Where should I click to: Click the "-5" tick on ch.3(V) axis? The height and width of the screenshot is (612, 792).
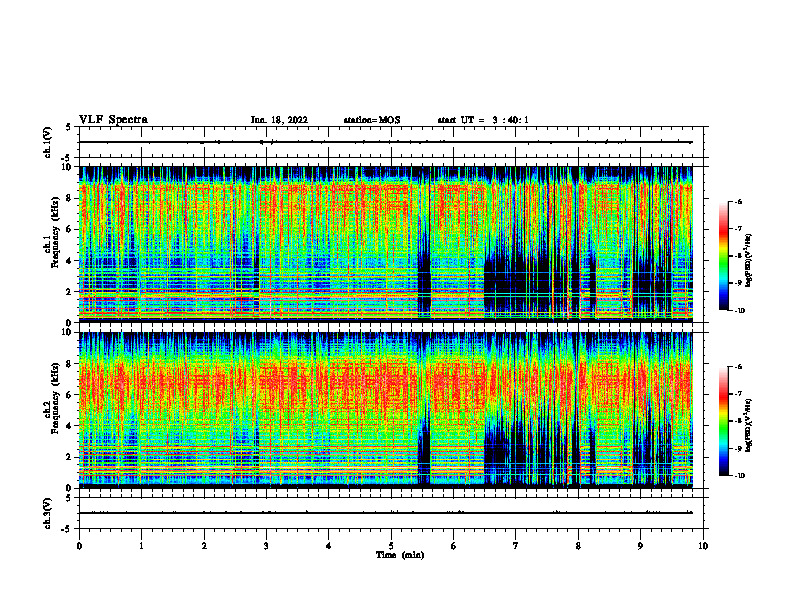(x=67, y=529)
